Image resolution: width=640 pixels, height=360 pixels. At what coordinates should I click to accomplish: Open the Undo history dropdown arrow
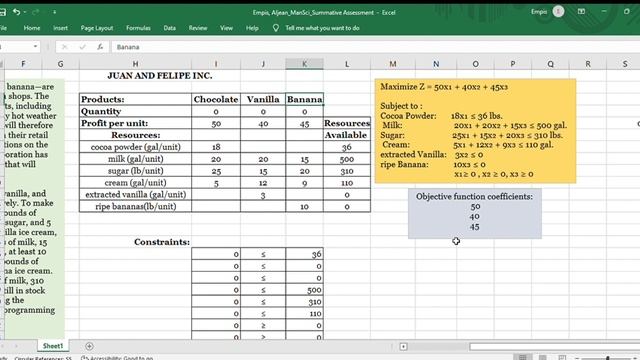tap(25, 12)
